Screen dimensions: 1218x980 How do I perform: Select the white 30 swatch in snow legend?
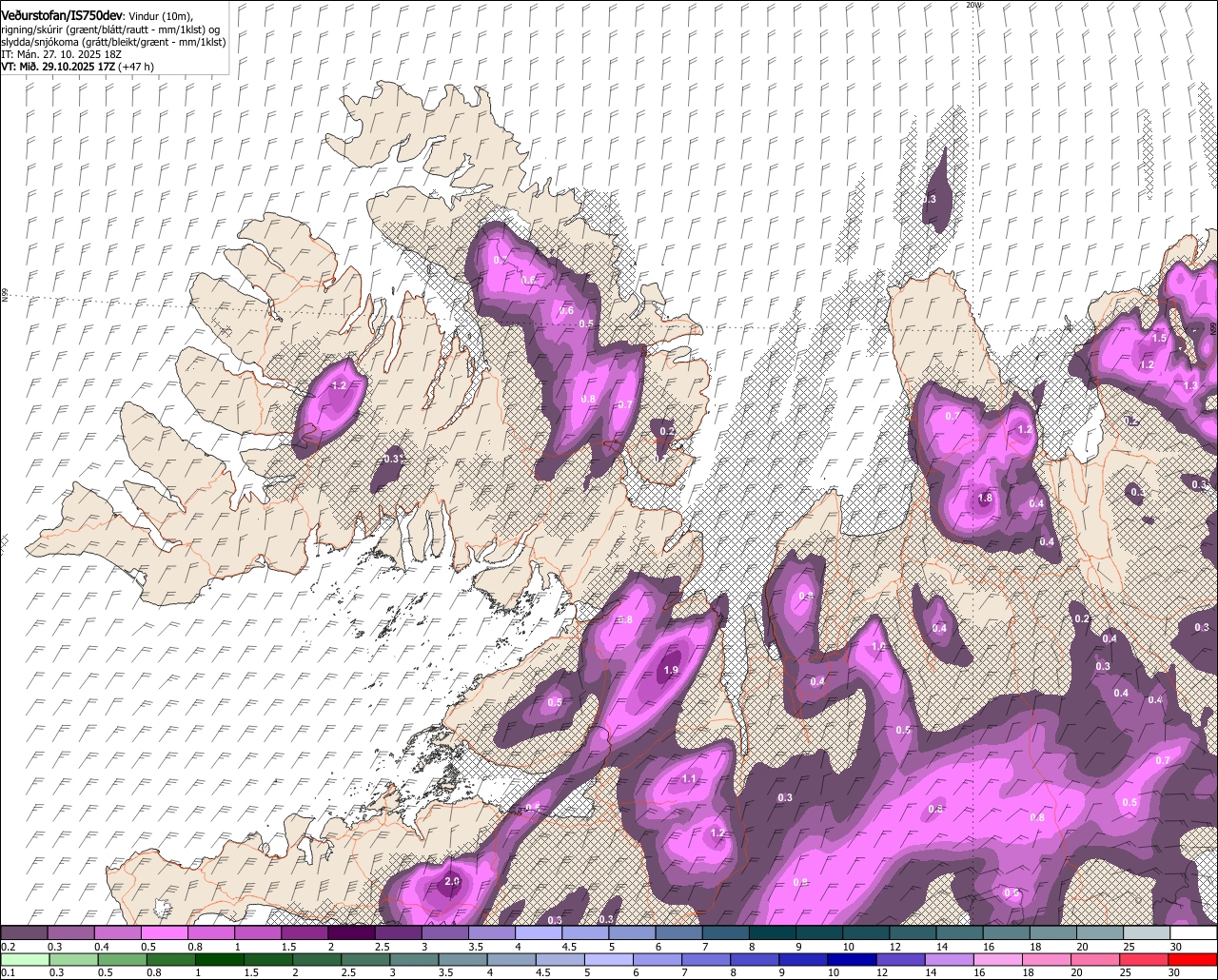pos(1193,932)
